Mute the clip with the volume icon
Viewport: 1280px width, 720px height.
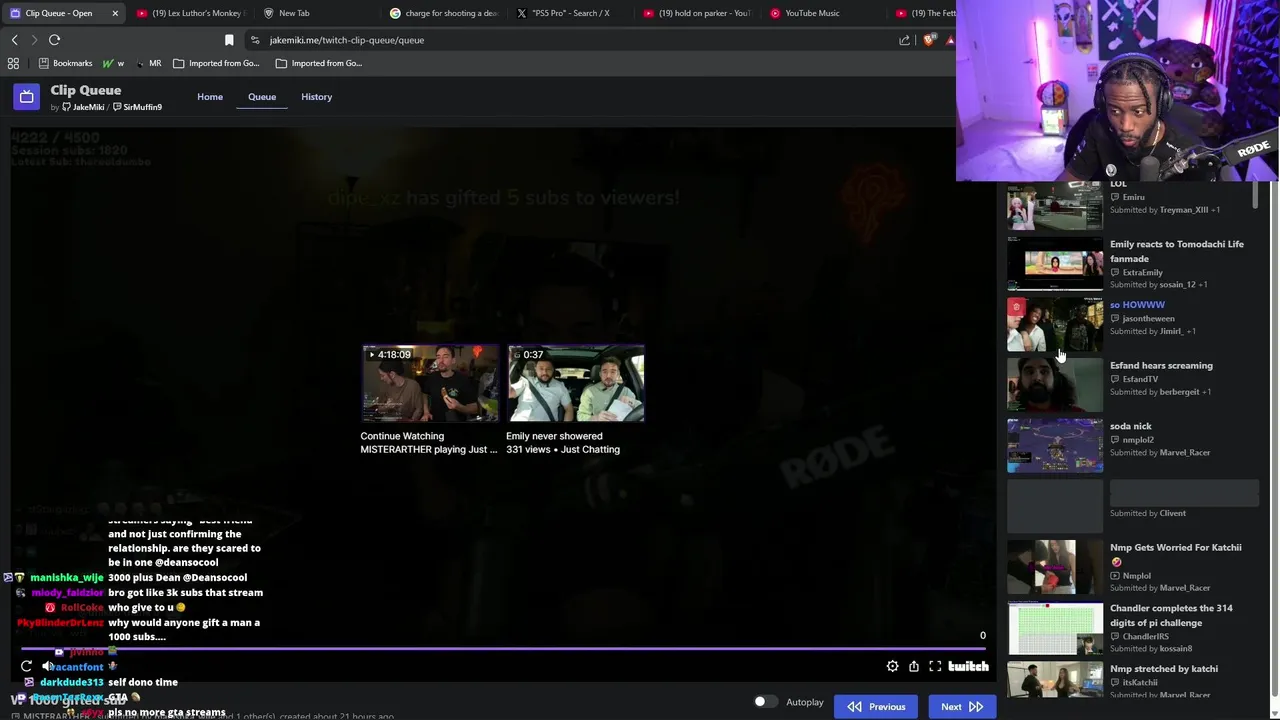(47, 666)
